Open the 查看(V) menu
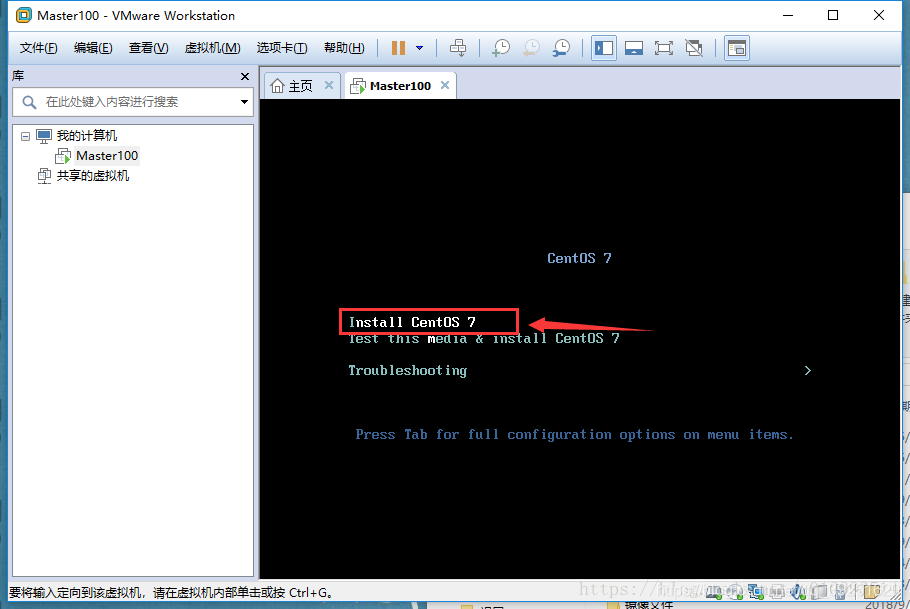The width and height of the screenshot is (910, 609). pyautogui.click(x=149, y=48)
